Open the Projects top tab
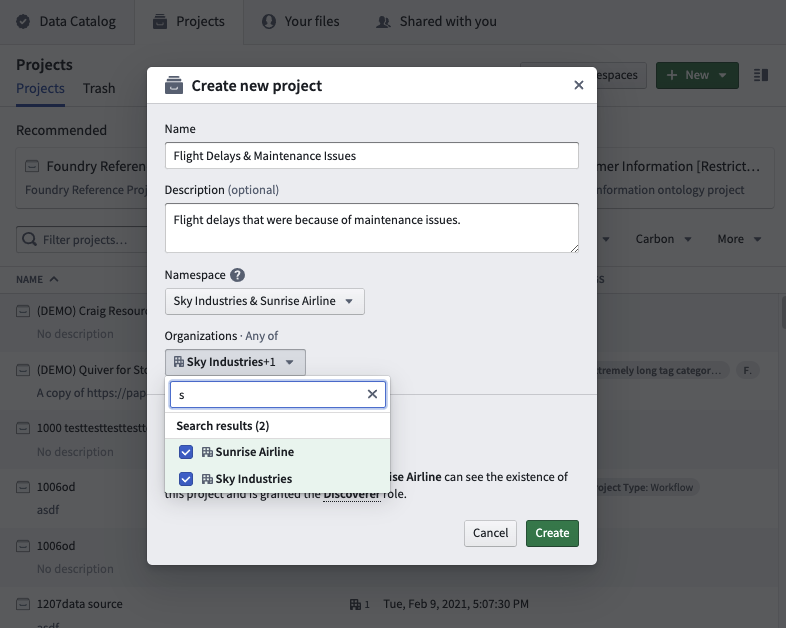 point(189,22)
